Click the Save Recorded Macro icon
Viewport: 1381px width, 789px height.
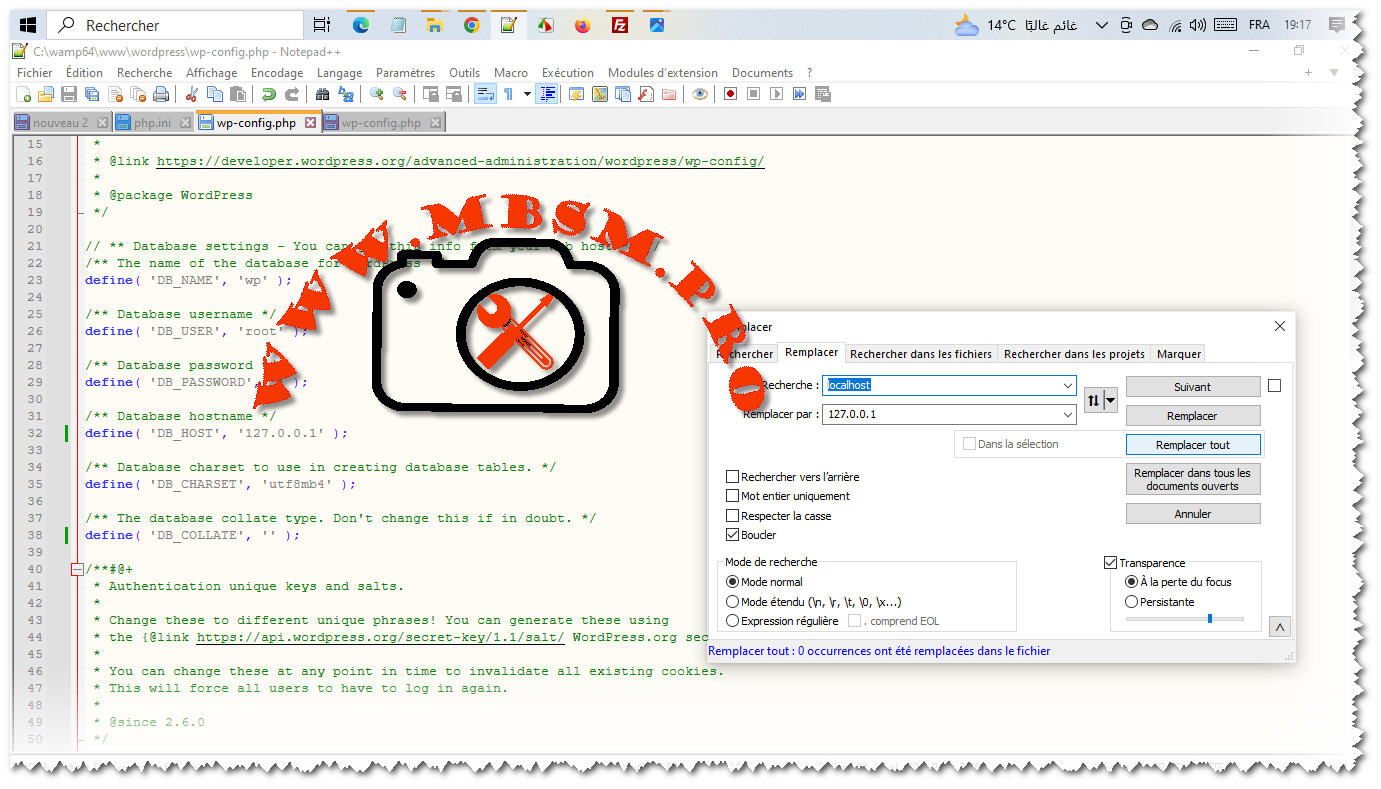coord(822,94)
